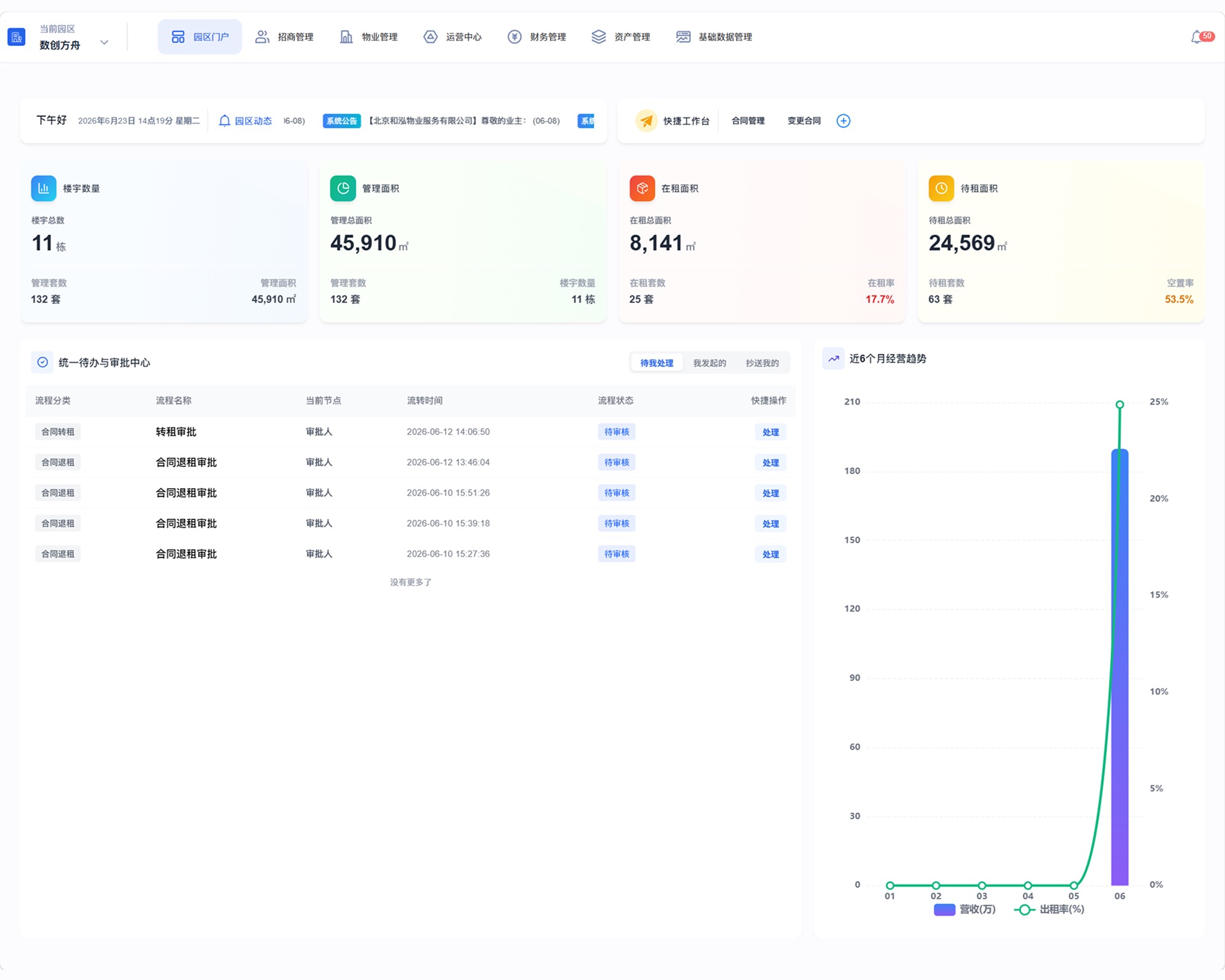Click the month 06 revenue bar

(1120, 667)
